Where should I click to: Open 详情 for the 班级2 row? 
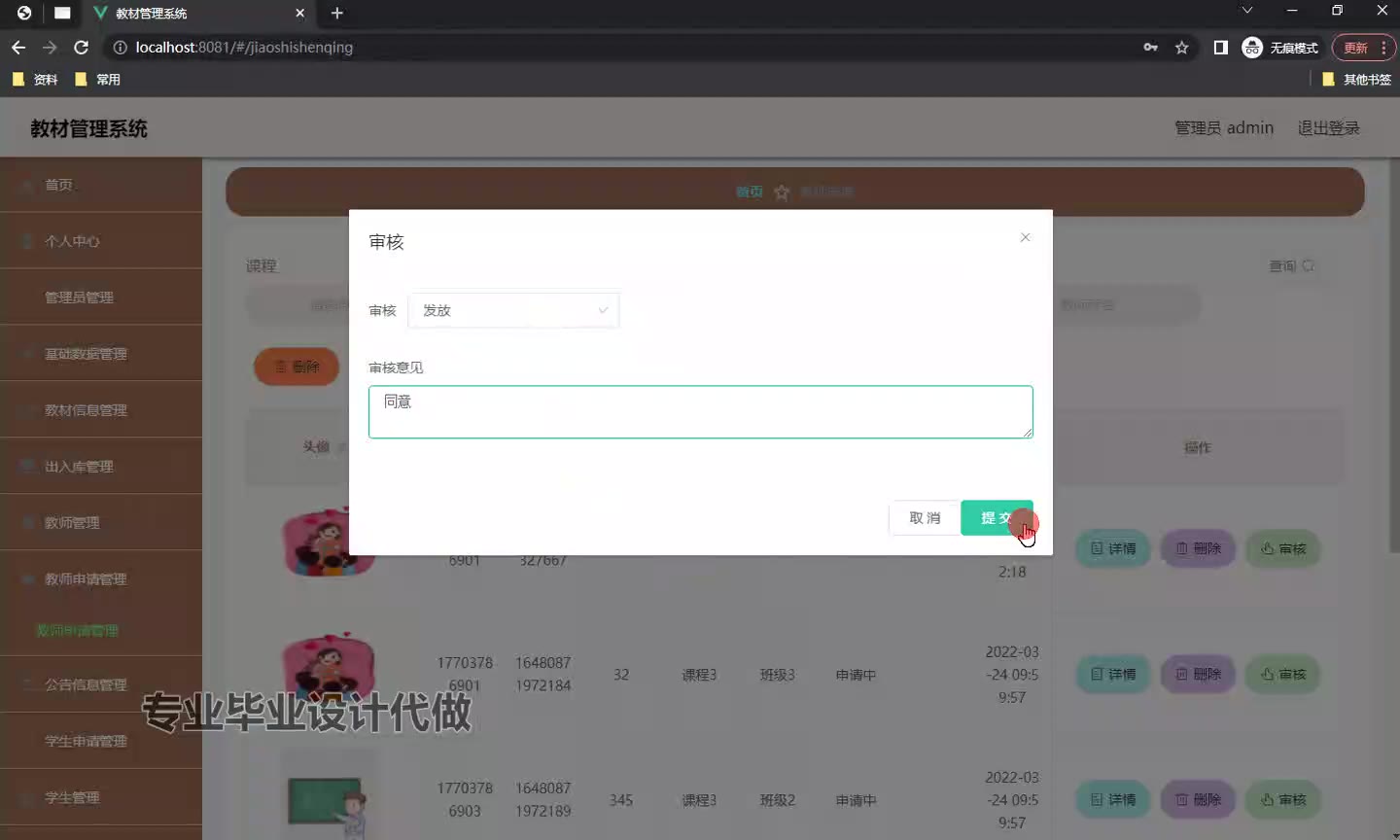tap(1113, 799)
